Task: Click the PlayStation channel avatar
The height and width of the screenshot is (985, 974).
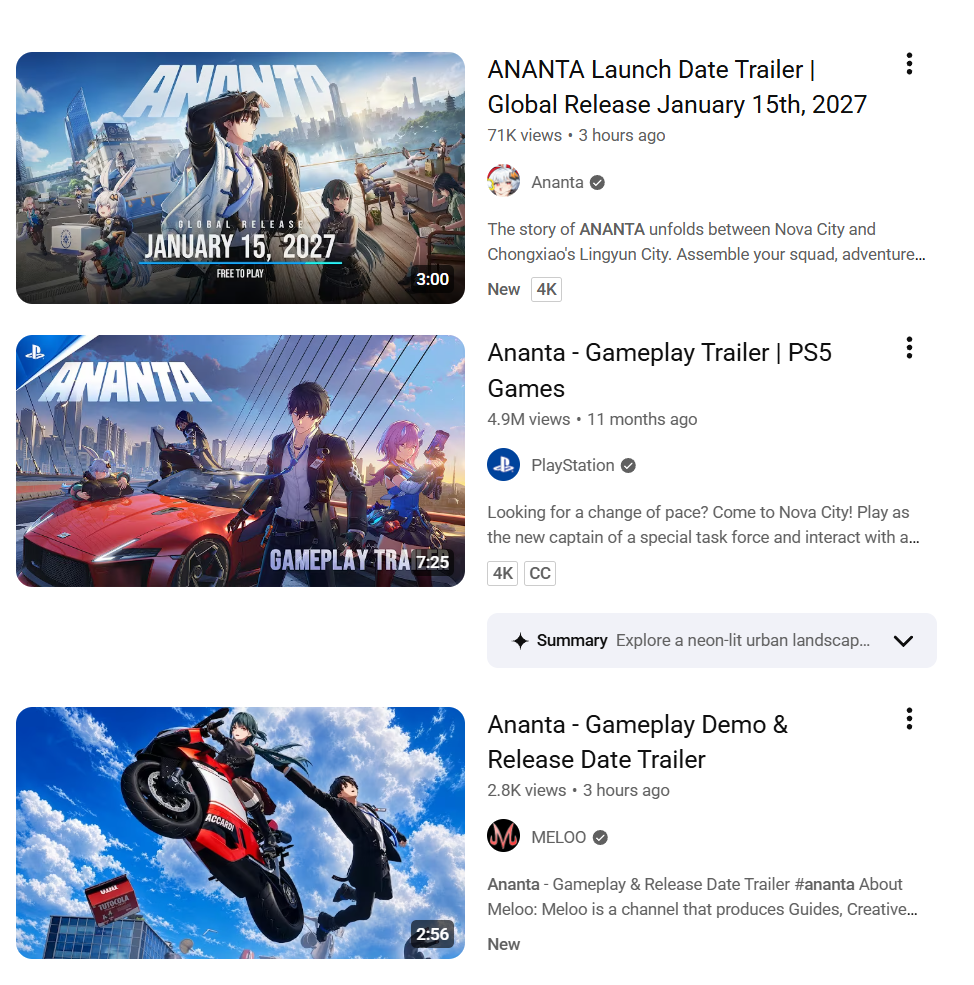Action: tap(503, 464)
